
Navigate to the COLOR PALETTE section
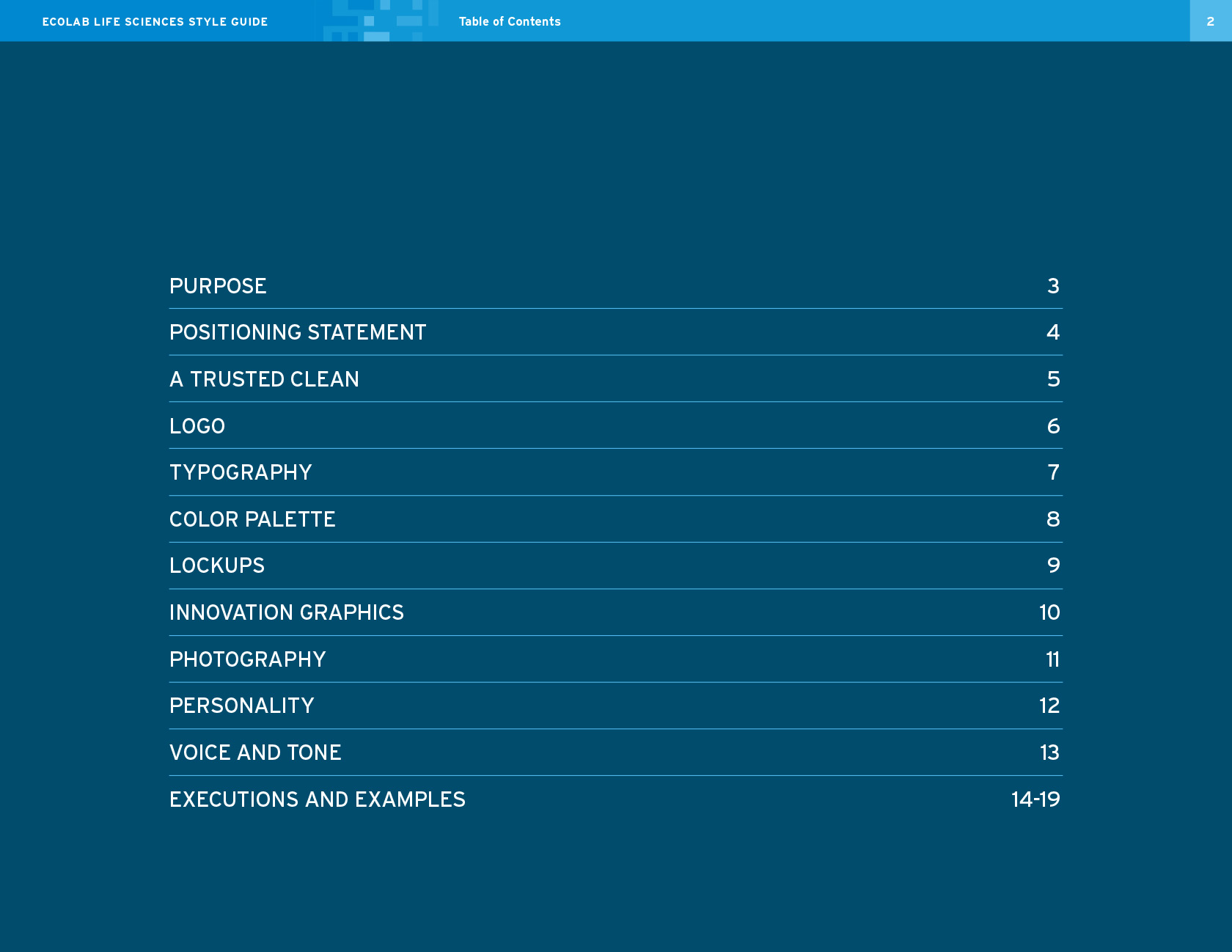[x=252, y=519]
